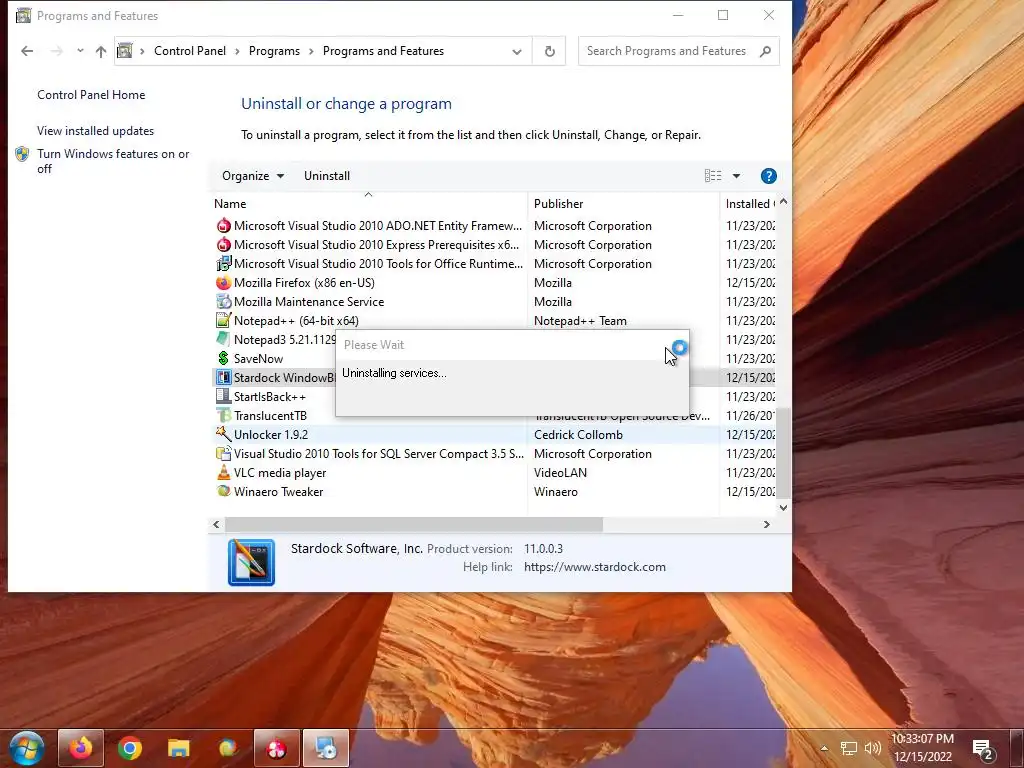Click the Uninstall toolbar button
This screenshot has width=1024, height=768.
tap(327, 176)
